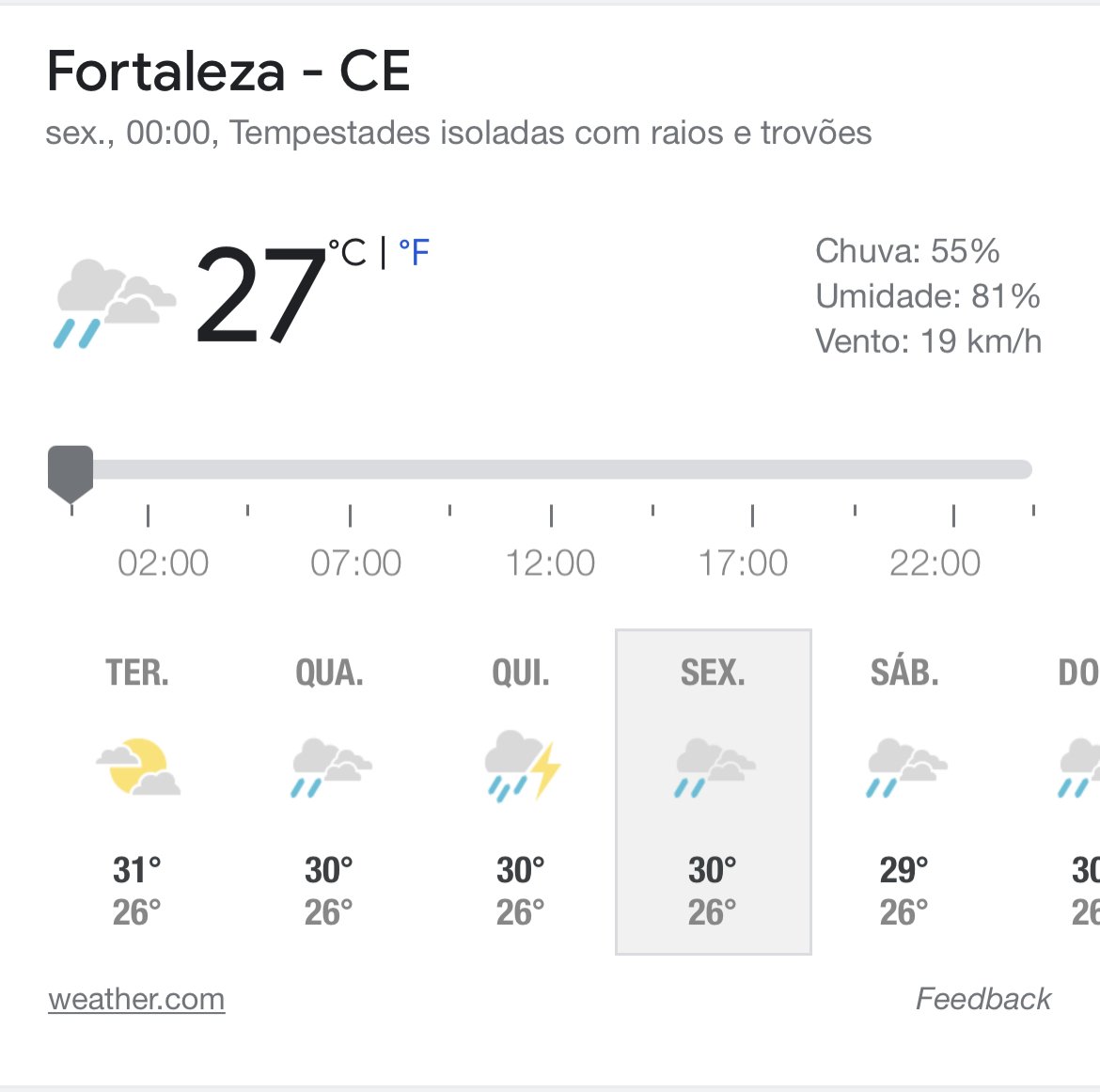Select the QUA. forecast day
The height and width of the screenshot is (1092, 1100).
(x=329, y=790)
